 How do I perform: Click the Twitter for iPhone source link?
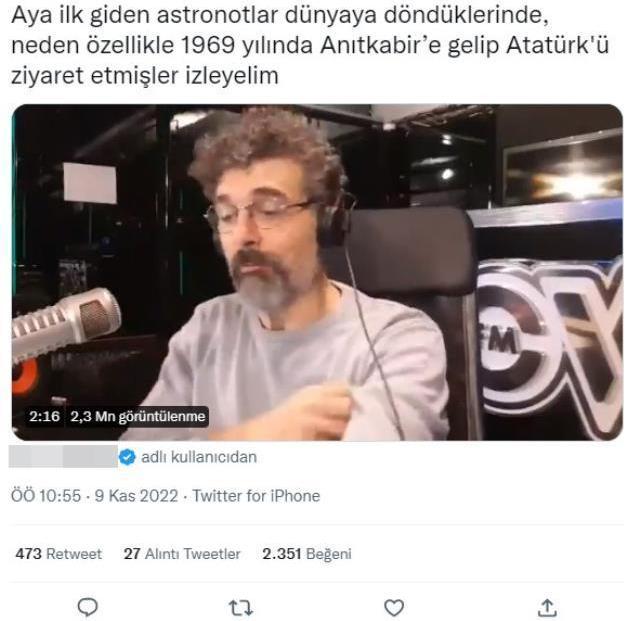tap(256, 496)
